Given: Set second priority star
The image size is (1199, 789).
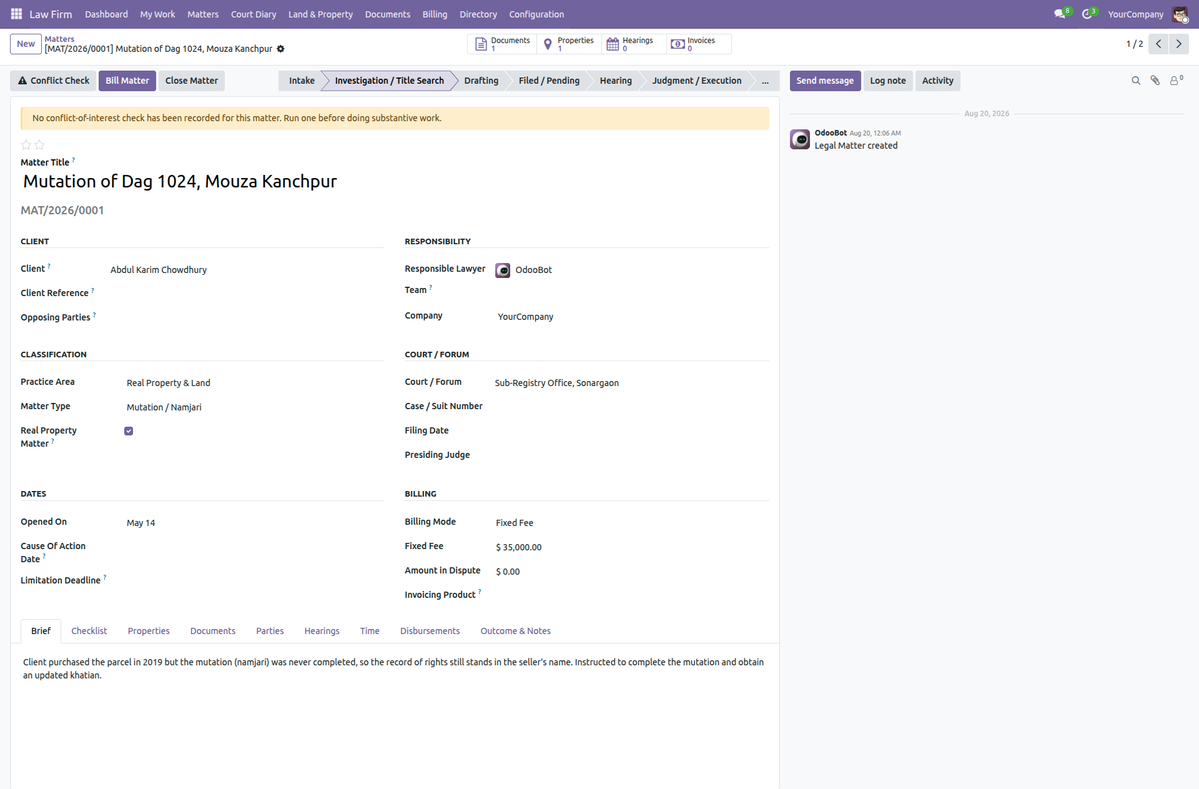Looking at the screenshot, I should tap(40, 144).
